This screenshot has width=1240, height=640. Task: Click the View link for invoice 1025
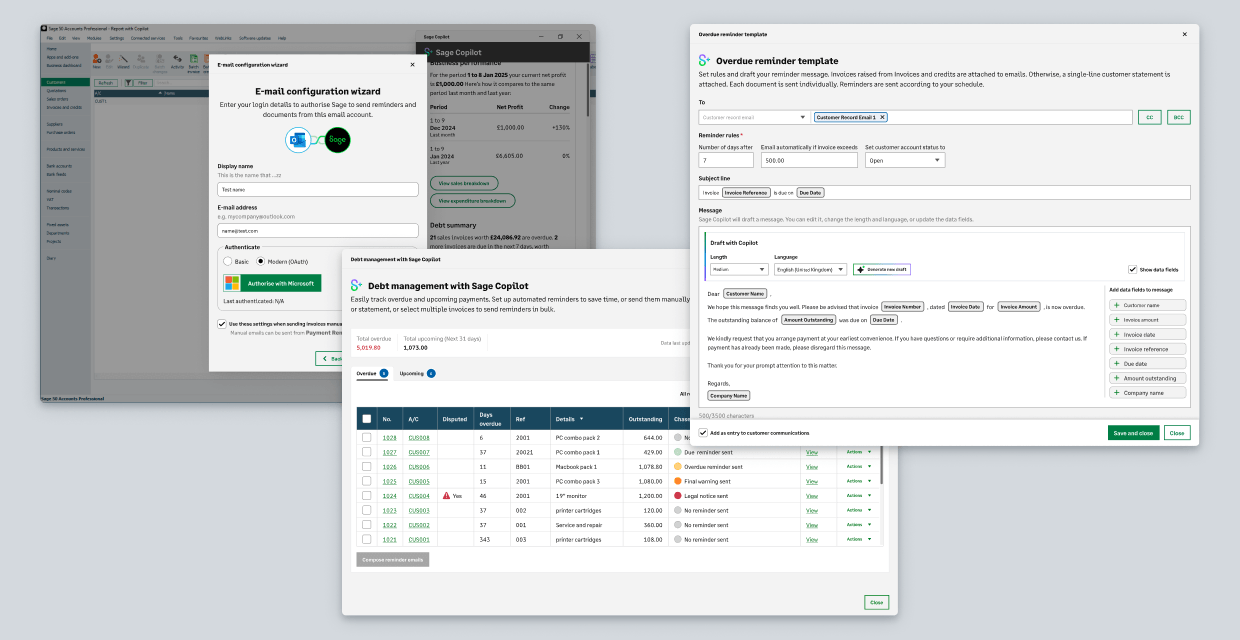pyautogui.click(x=812, y=481)
